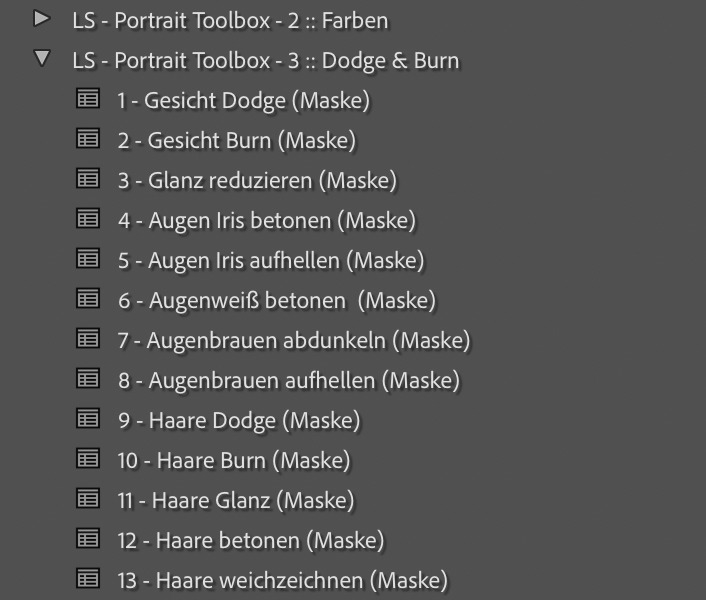This screenshot has width=706, height=600.
Task: Choose 3 - Glanz reduzieren (Maske) preset
Action: coord(257,180)
